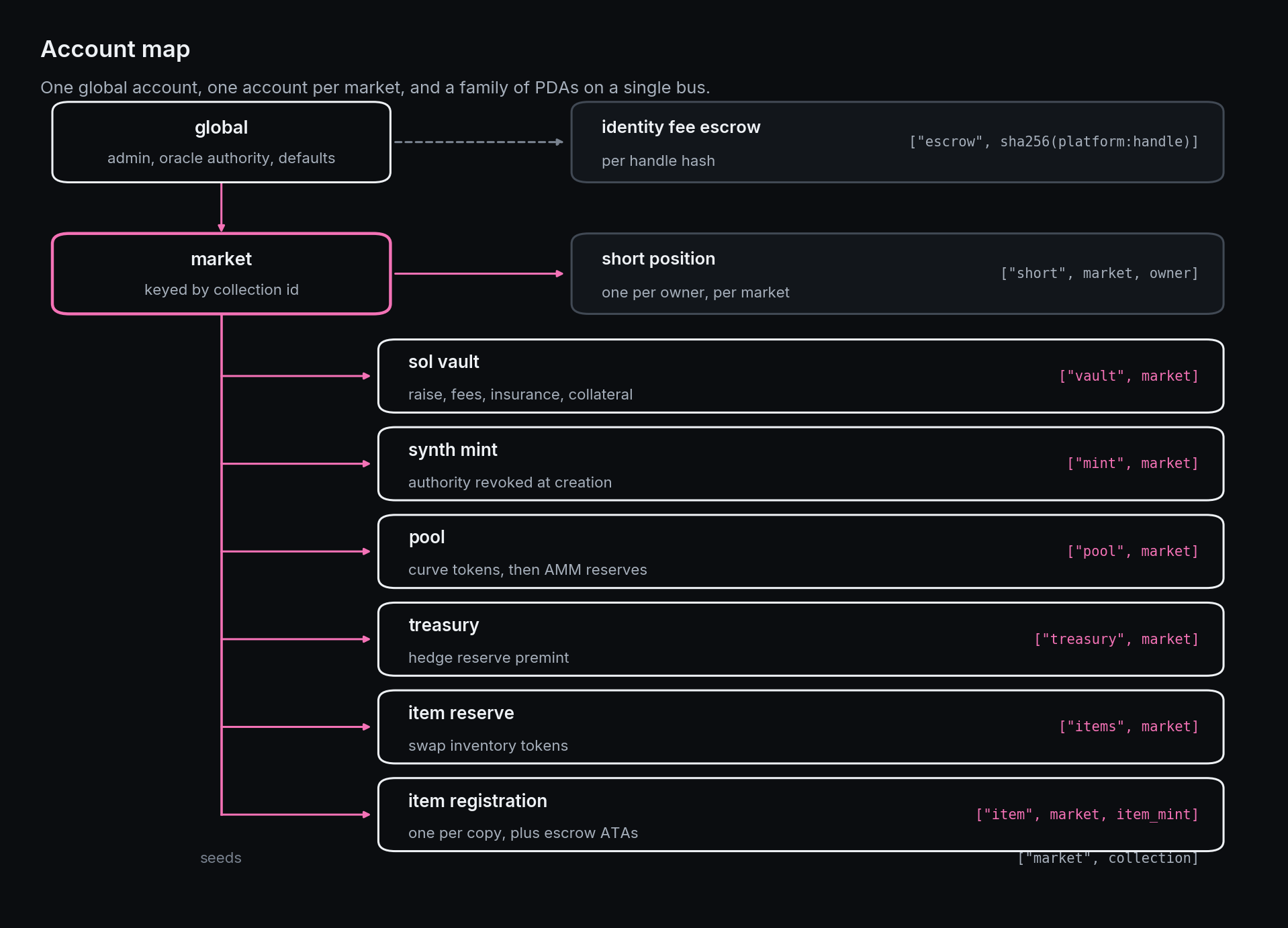Click "keyed by collection id" text
The width and height of the screenshot is (1288, 928).
221,289
